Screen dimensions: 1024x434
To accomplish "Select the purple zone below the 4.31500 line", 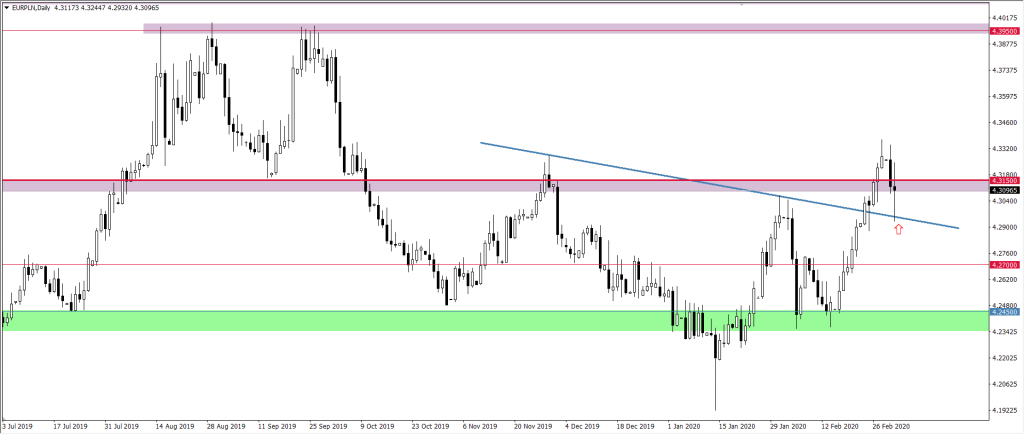I will click(x=496, y=187).
